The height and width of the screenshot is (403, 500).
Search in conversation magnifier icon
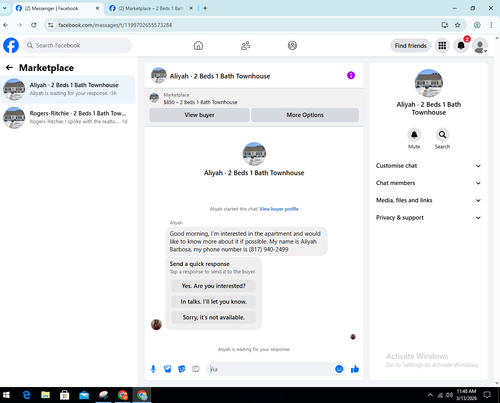coord(442,135)
